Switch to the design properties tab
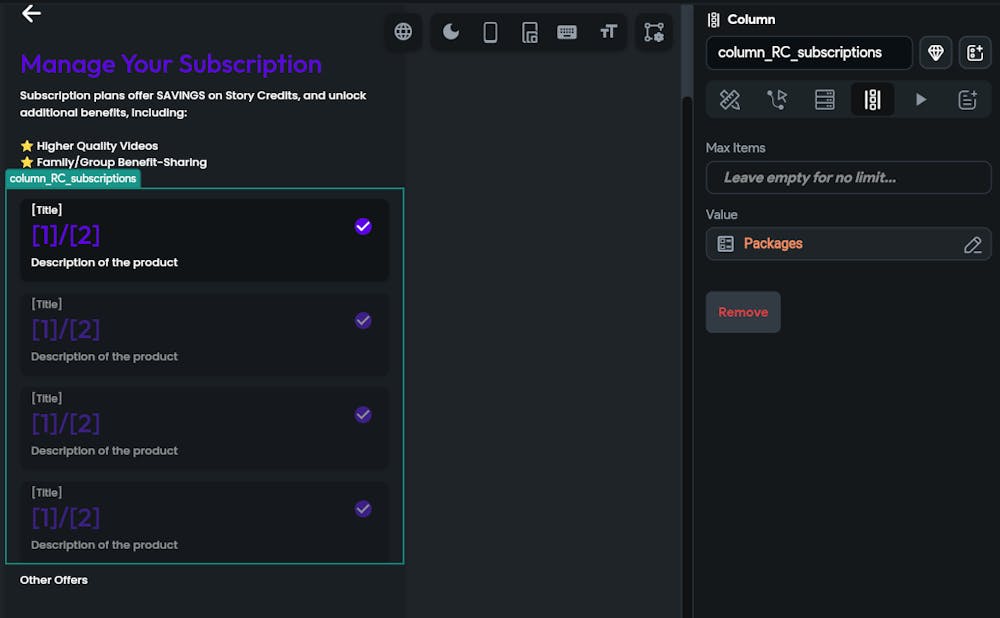The image size is (1000, 618). click(x=730, y=100)
